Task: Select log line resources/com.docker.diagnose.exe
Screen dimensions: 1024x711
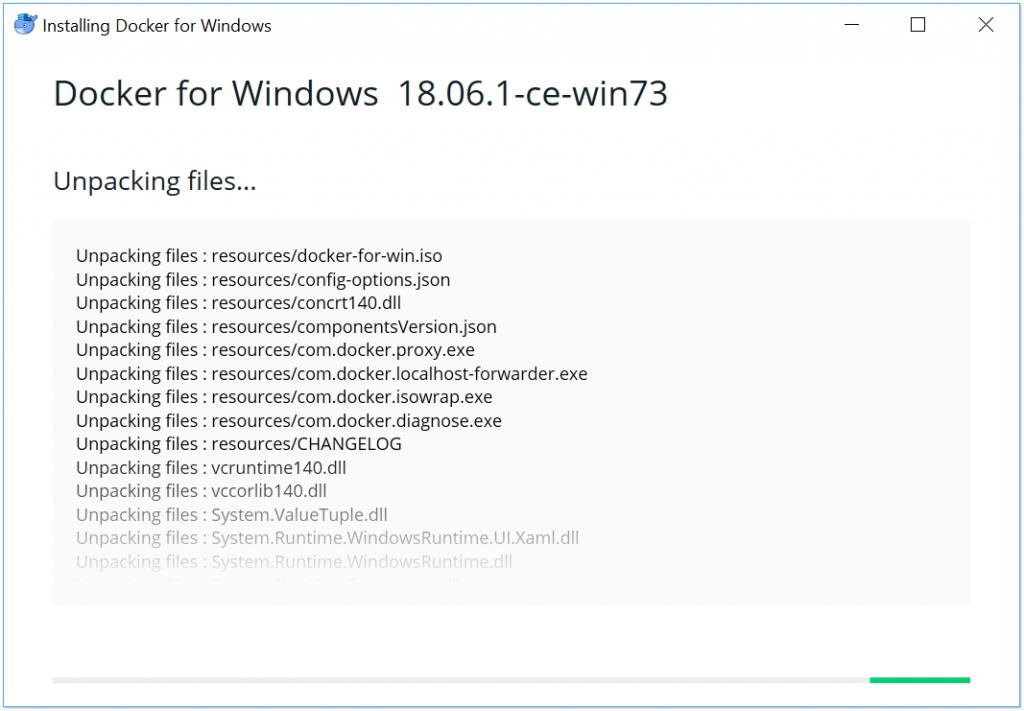Action: (289, 420)
